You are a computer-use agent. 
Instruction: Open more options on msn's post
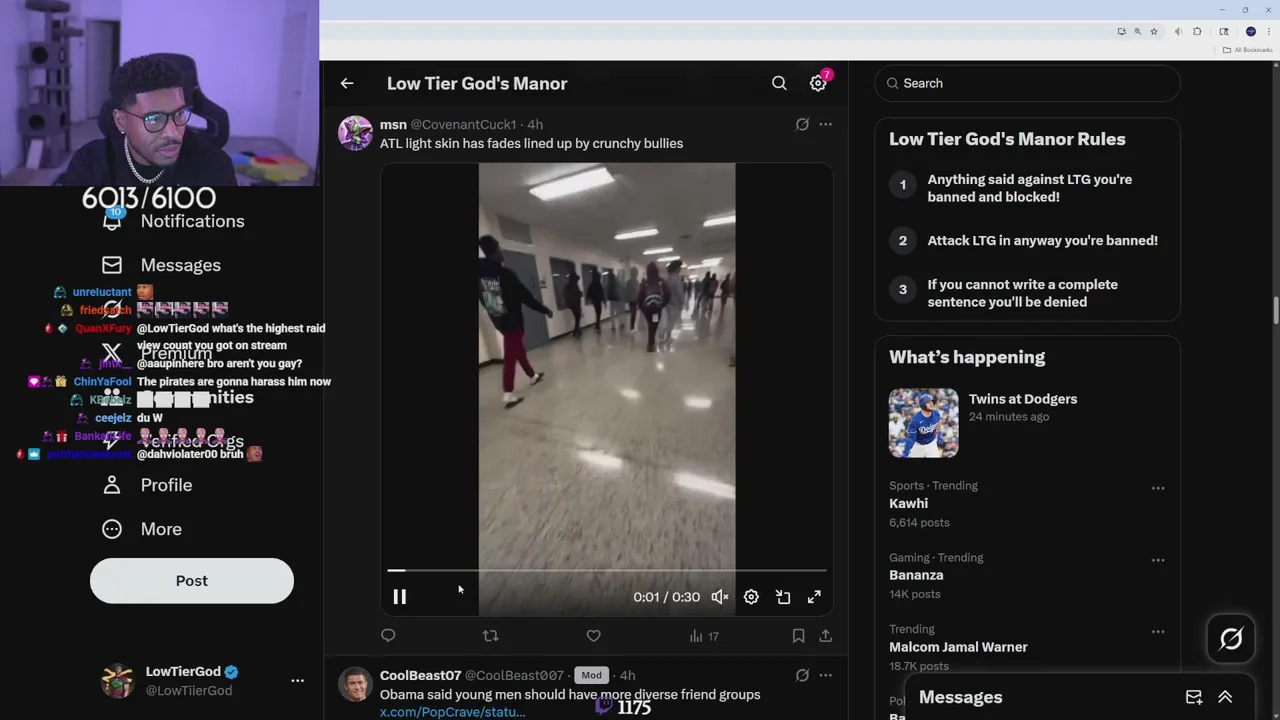(825, 124)
